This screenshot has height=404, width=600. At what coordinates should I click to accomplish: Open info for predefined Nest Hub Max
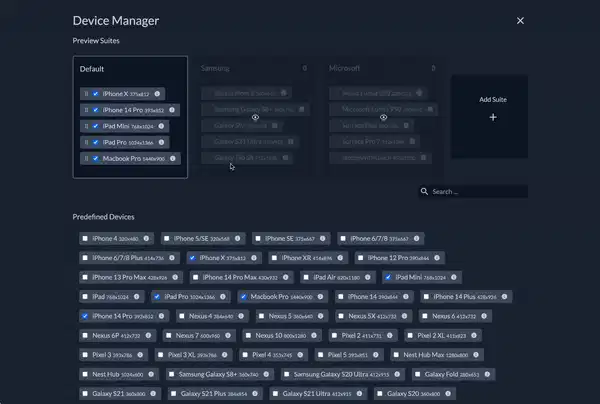click(x=476, y=355)
